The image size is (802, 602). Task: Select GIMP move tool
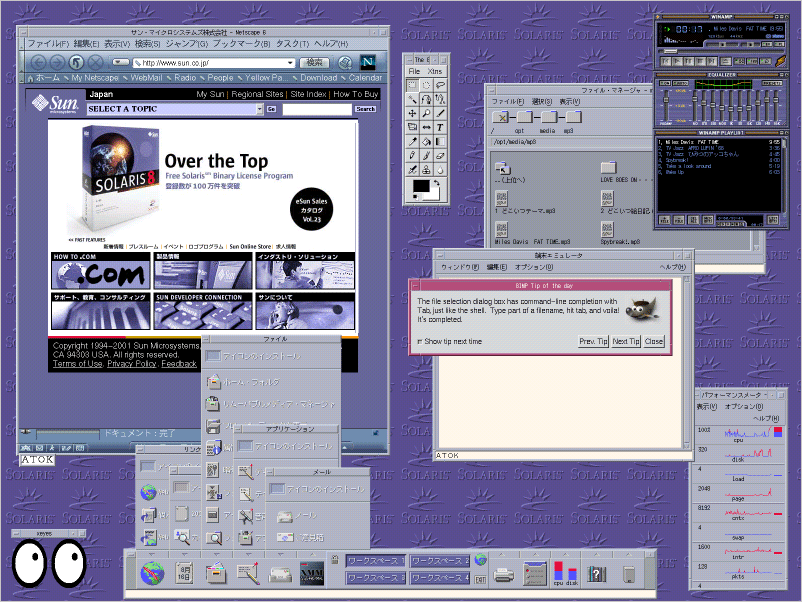[x=412, y=114]
